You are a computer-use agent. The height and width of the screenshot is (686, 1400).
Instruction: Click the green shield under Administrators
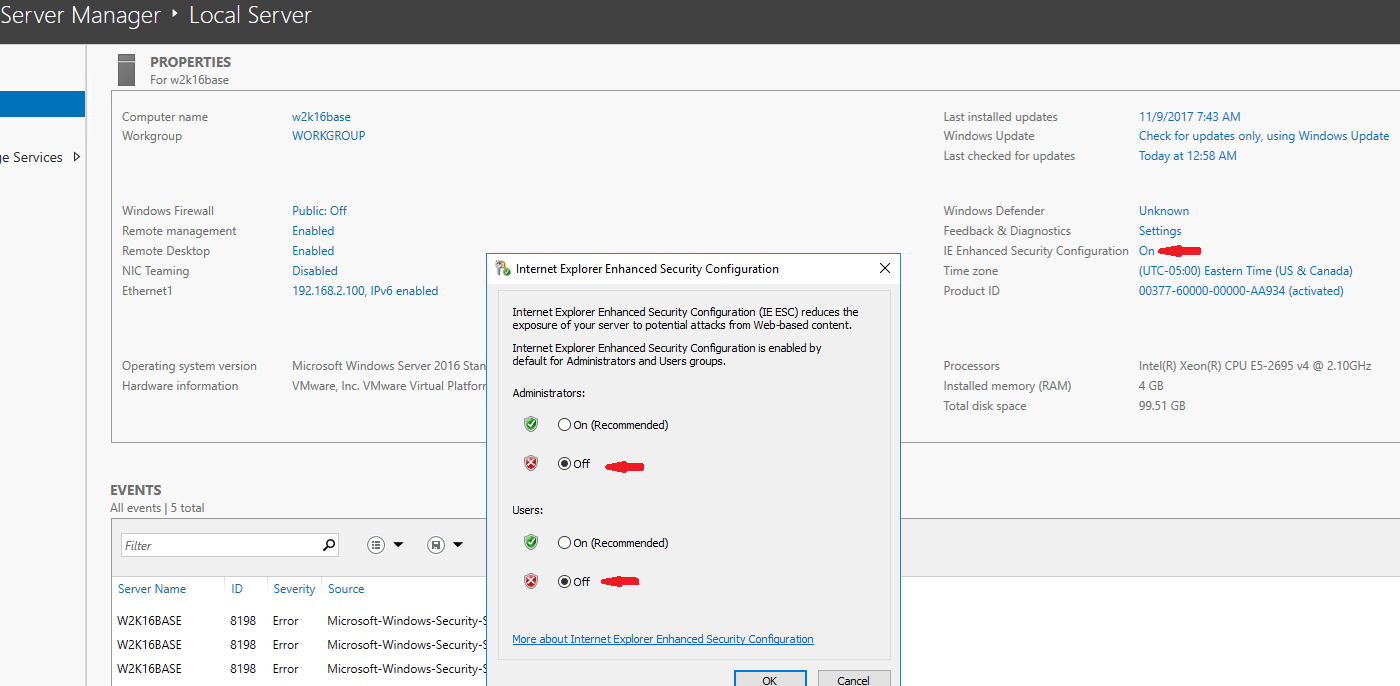[531, 425]
